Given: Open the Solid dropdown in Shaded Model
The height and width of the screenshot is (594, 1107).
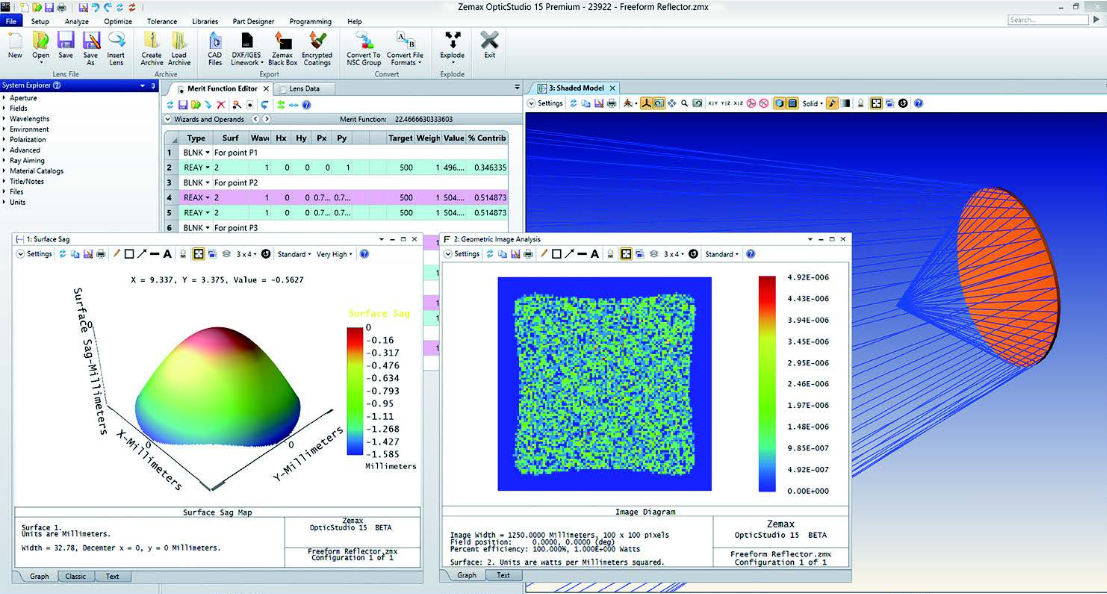Looking at the screenshot, I should [x=813, y=103].
